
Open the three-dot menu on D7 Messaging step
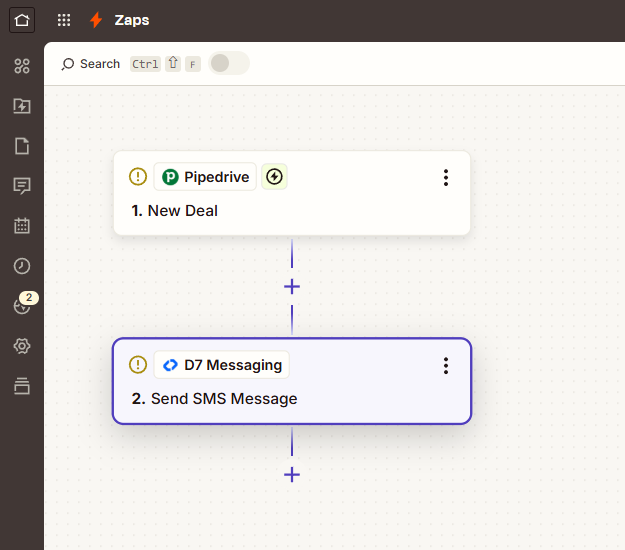click(446, 365)
